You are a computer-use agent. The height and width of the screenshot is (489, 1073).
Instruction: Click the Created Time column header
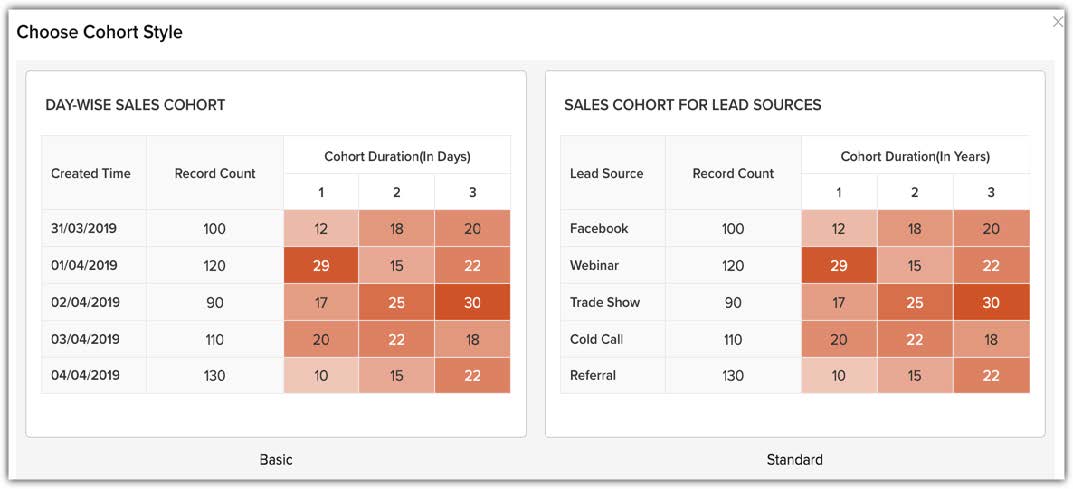pyautogui.click(x=91, y=173)
